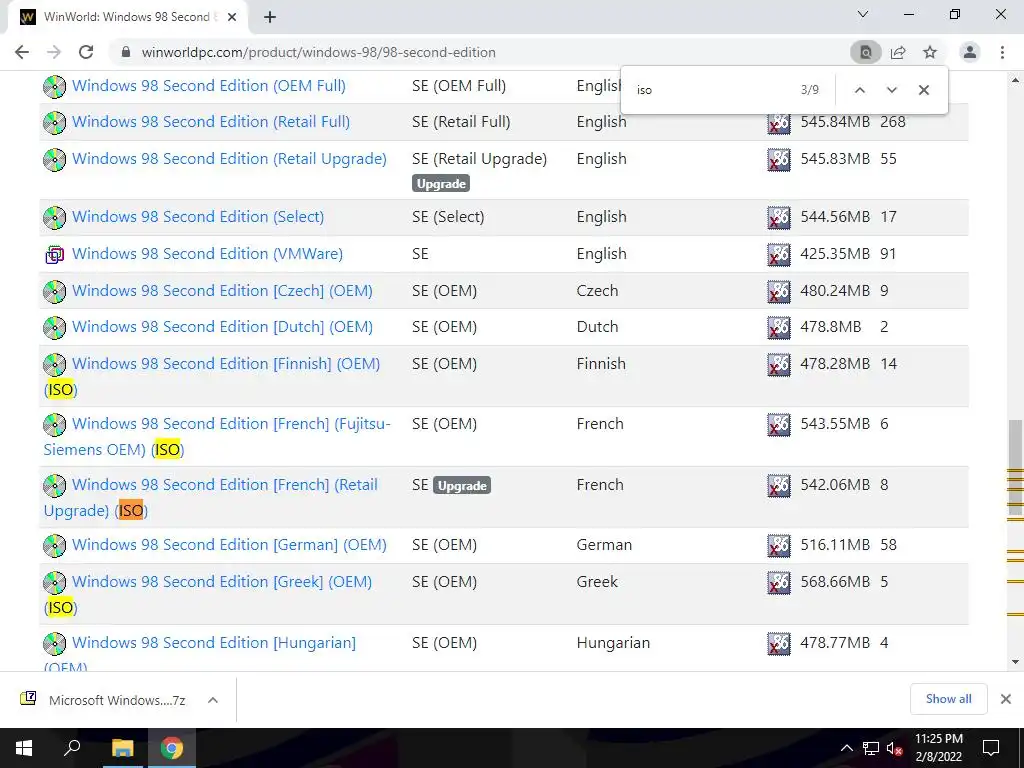
Task: Click the network tray icon
Action: 871,748
